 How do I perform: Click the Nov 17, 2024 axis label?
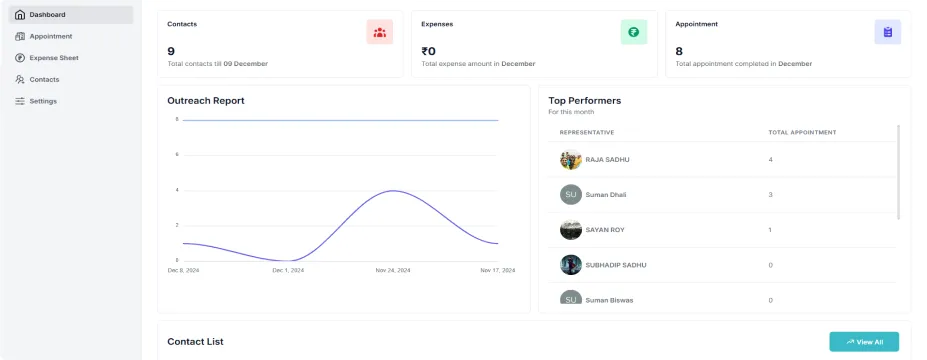[x=497, y=271]
